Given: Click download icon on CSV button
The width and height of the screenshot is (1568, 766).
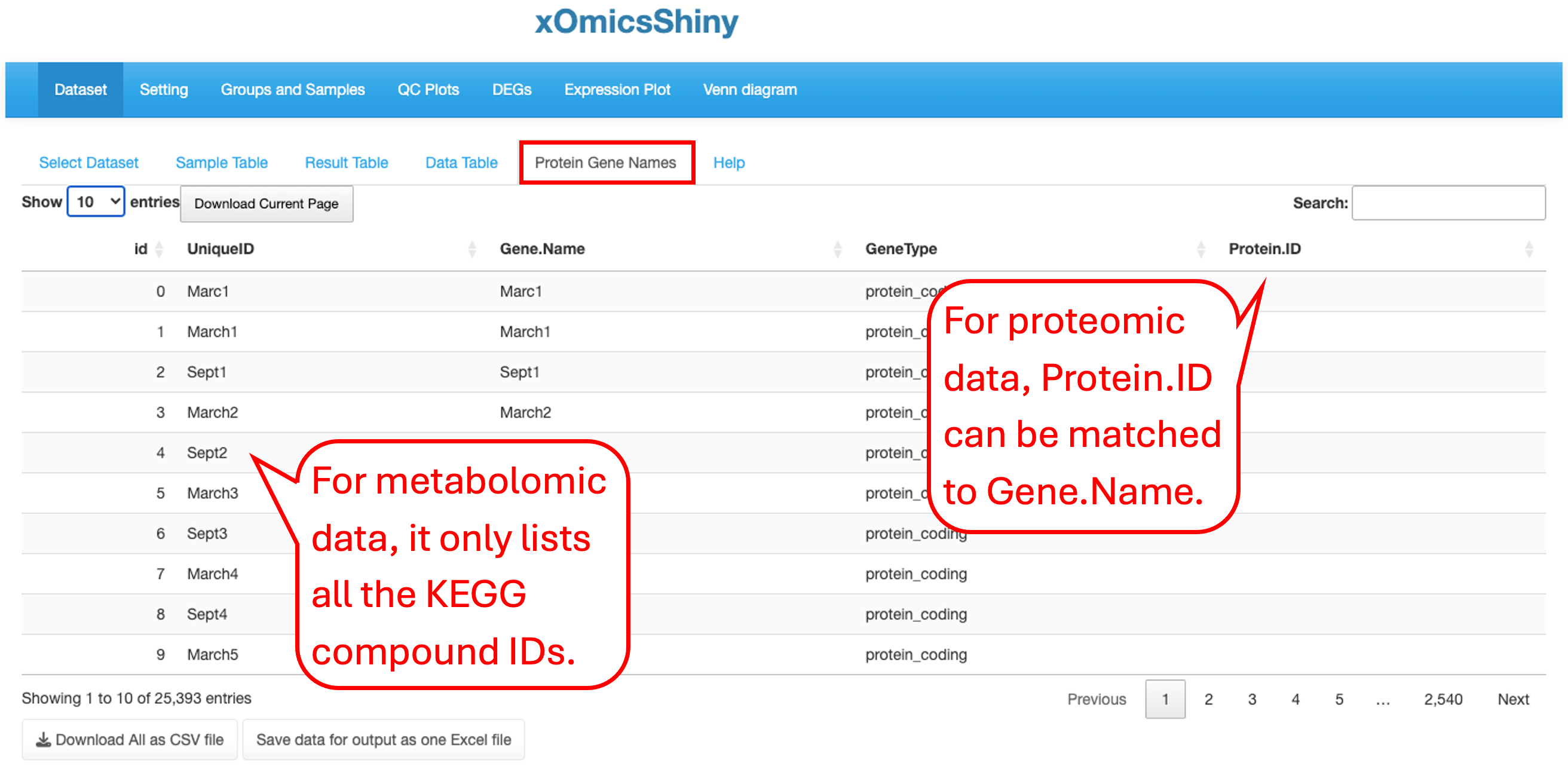Looking at the screenshot, I should (43, 740).
